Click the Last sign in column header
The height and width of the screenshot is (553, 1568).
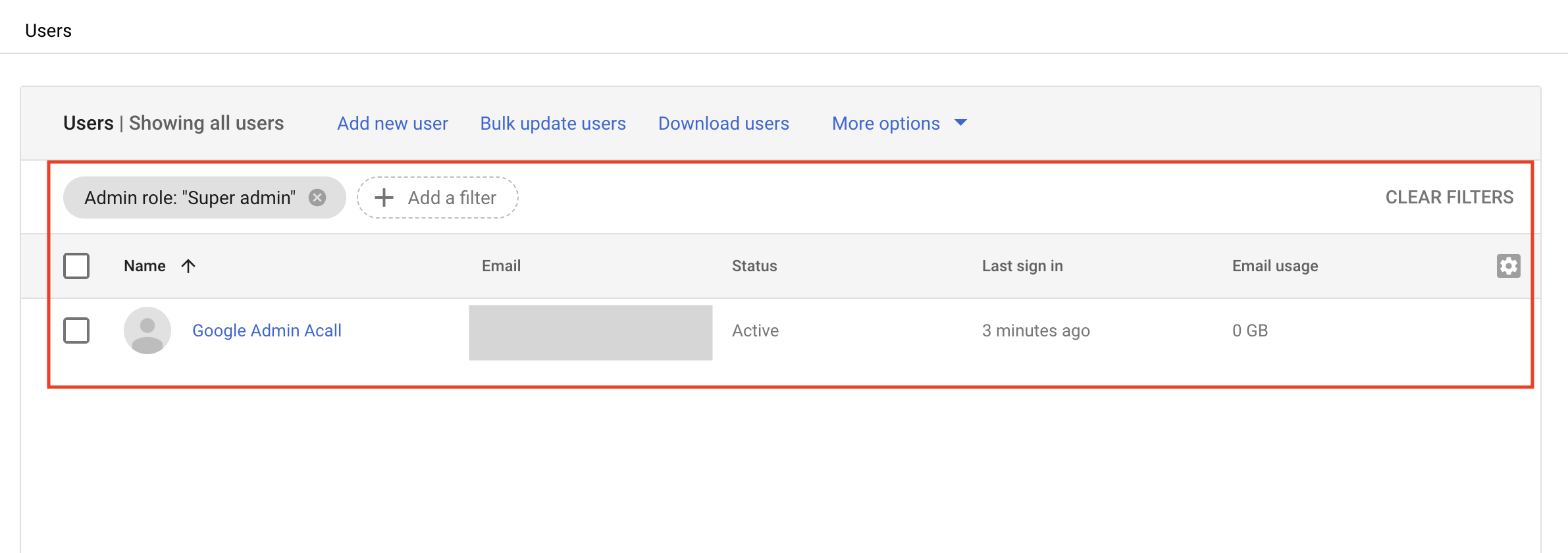point(1022,266)
